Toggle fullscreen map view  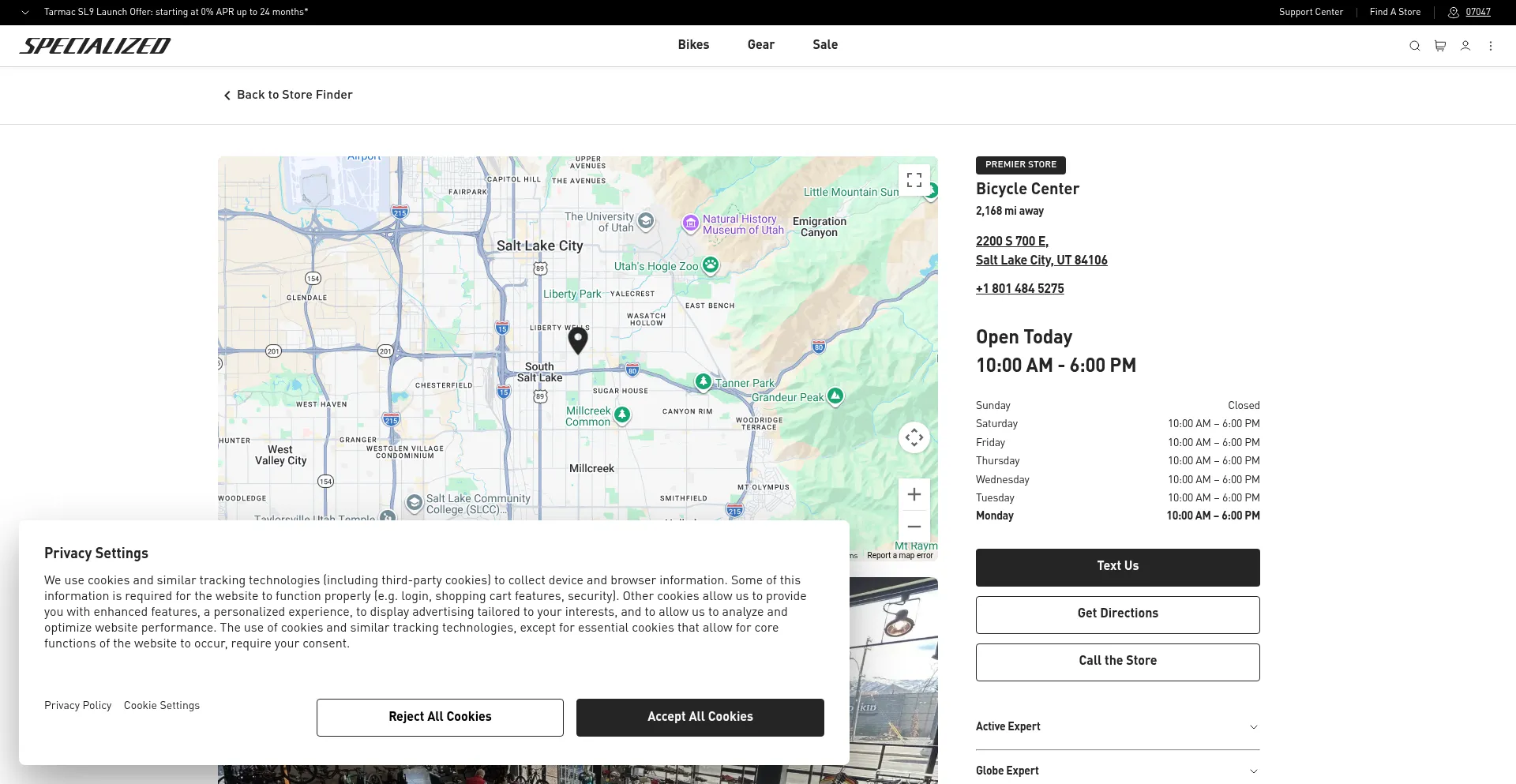914,180
